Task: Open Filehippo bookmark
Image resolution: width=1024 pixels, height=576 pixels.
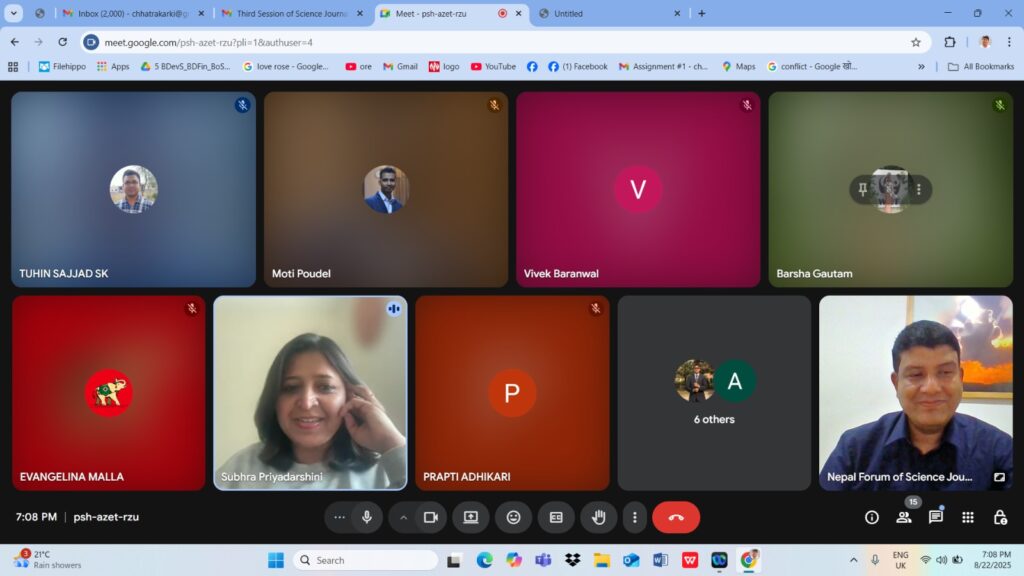Action: (x=63, y=67)
